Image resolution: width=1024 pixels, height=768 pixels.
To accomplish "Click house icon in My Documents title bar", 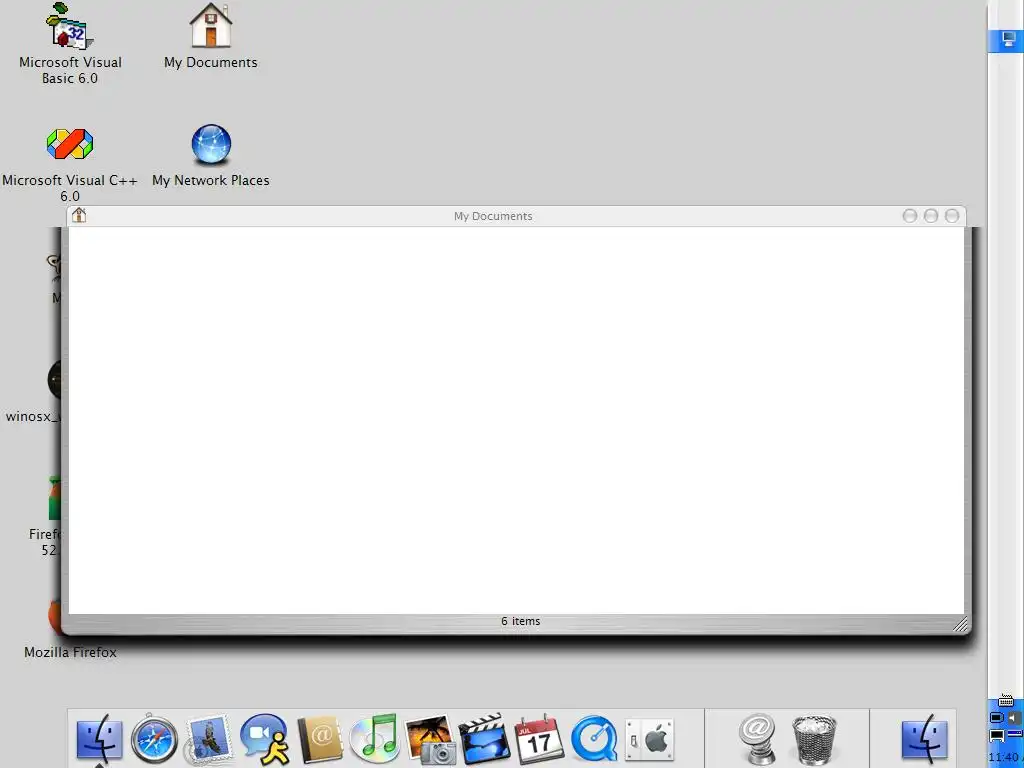I will (x=79, y=215).
